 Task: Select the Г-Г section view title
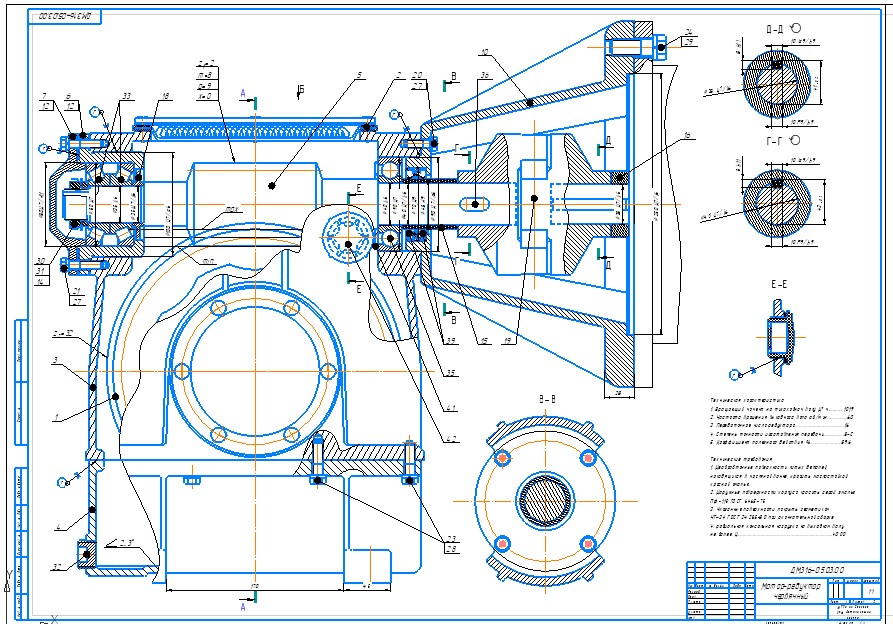point(776,141)
